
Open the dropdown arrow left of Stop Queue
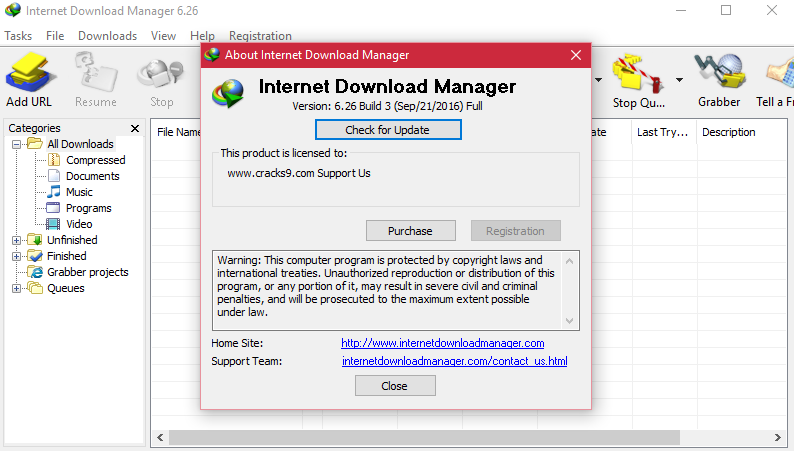click(x=598, y=79)
